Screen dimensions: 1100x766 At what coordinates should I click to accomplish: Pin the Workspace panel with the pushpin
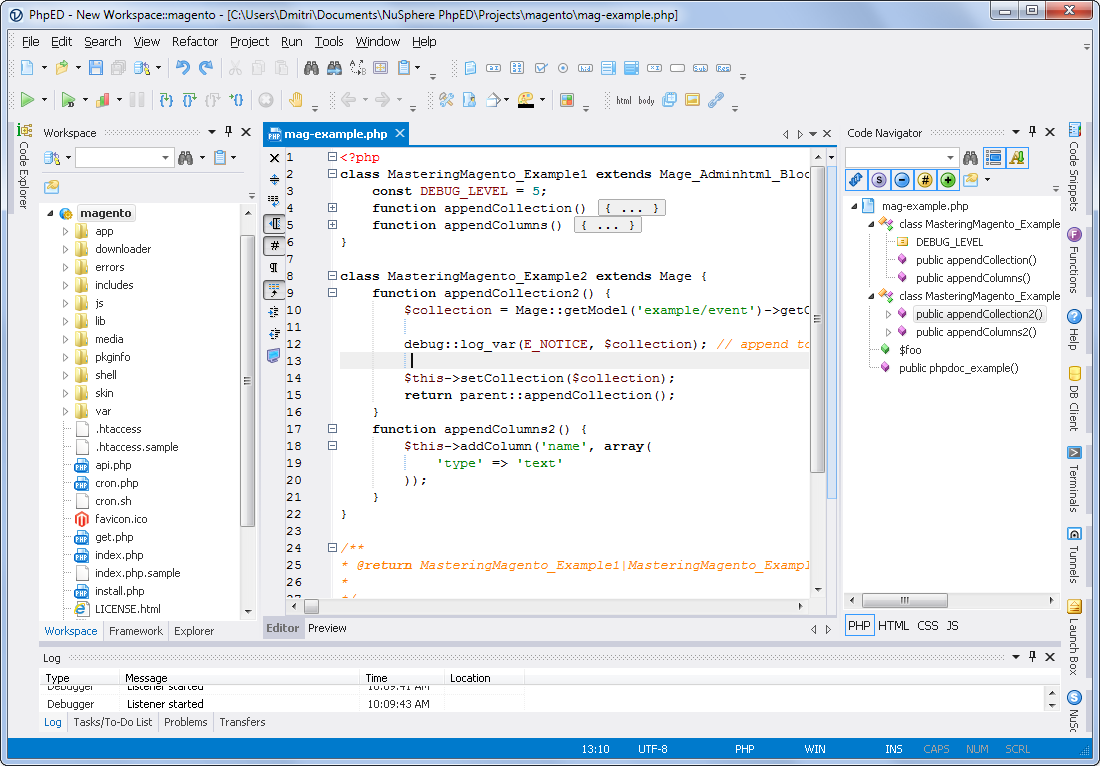228,132
